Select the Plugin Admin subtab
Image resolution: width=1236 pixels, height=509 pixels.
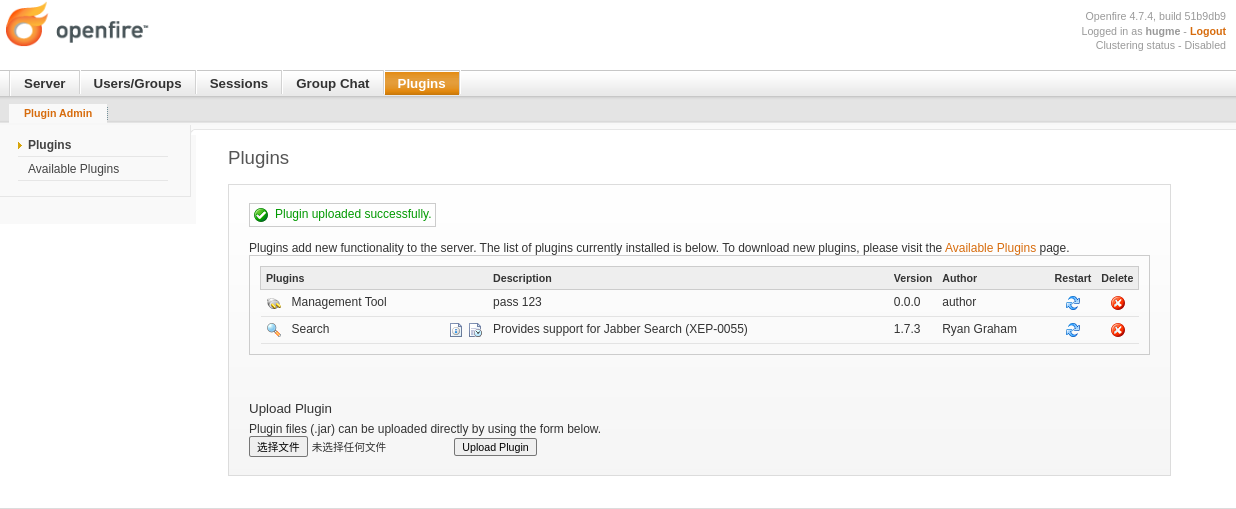(x=58, y=113)
